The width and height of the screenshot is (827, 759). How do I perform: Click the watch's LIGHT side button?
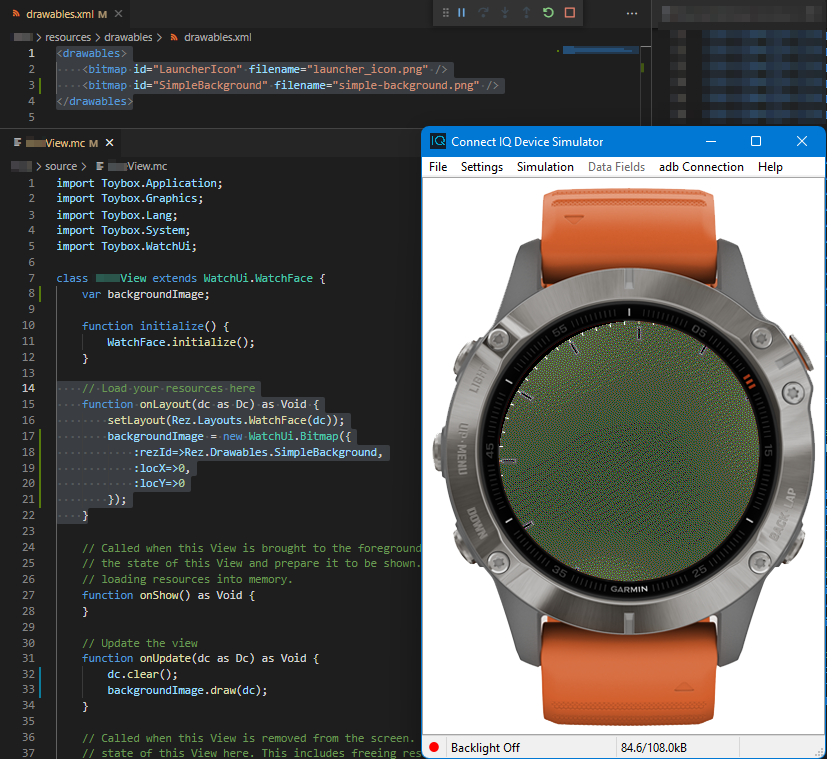point(463,359)
